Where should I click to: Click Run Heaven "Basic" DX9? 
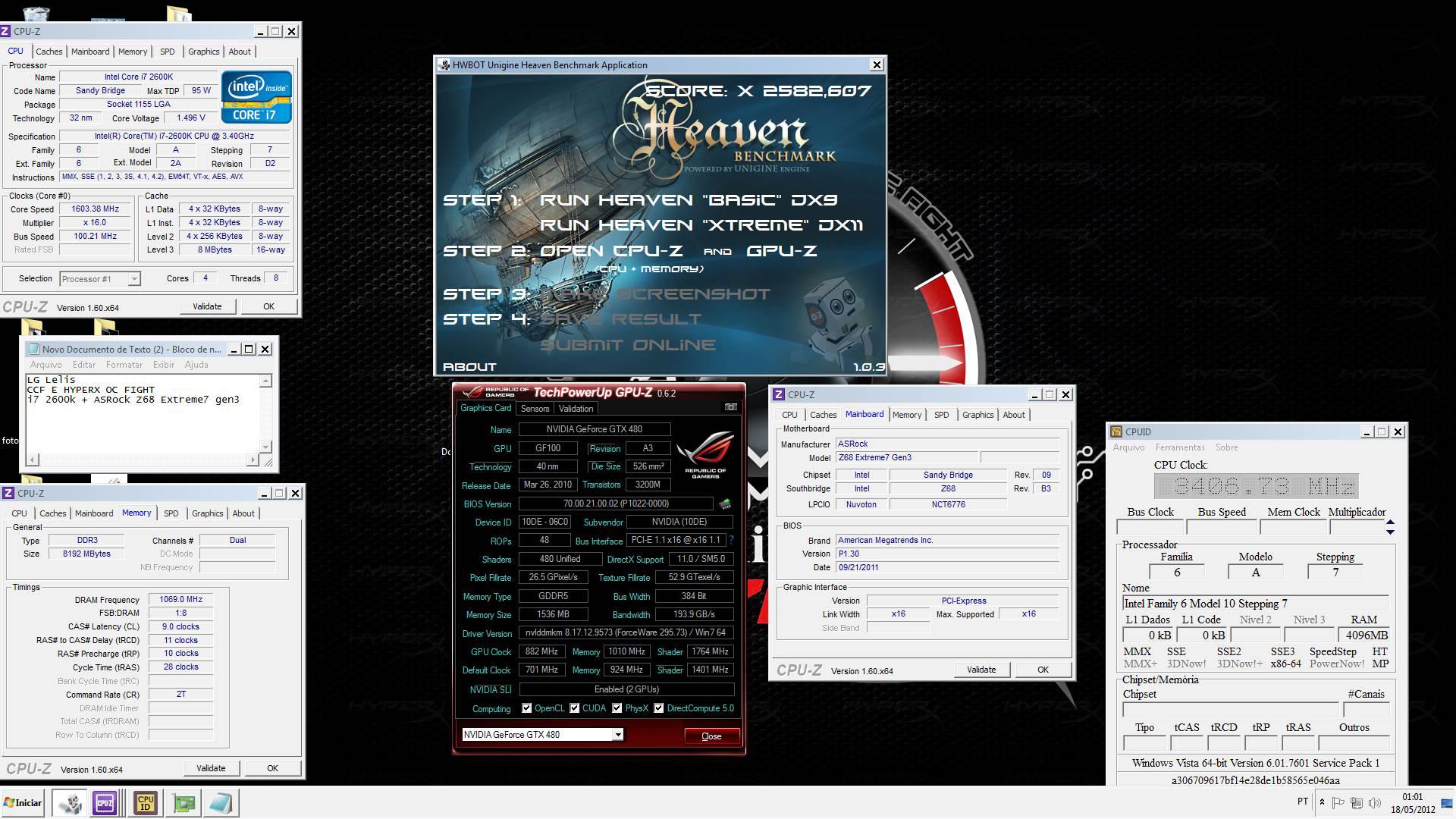point(689,200)
